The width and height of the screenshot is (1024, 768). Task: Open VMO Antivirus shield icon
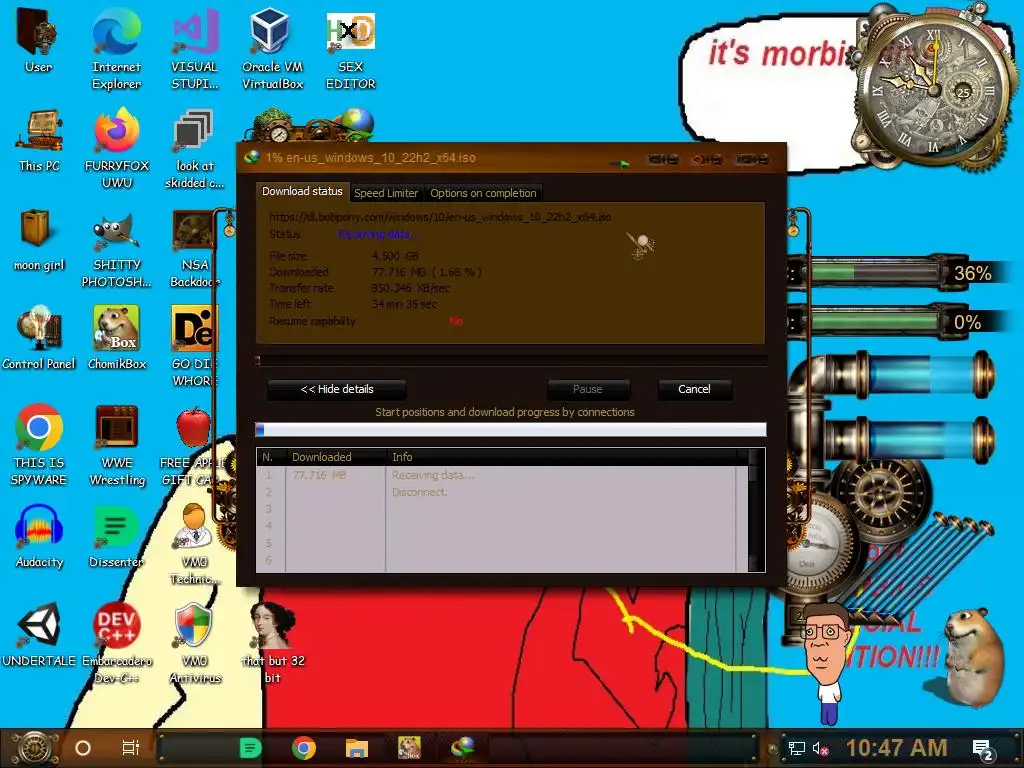point(195,644)
